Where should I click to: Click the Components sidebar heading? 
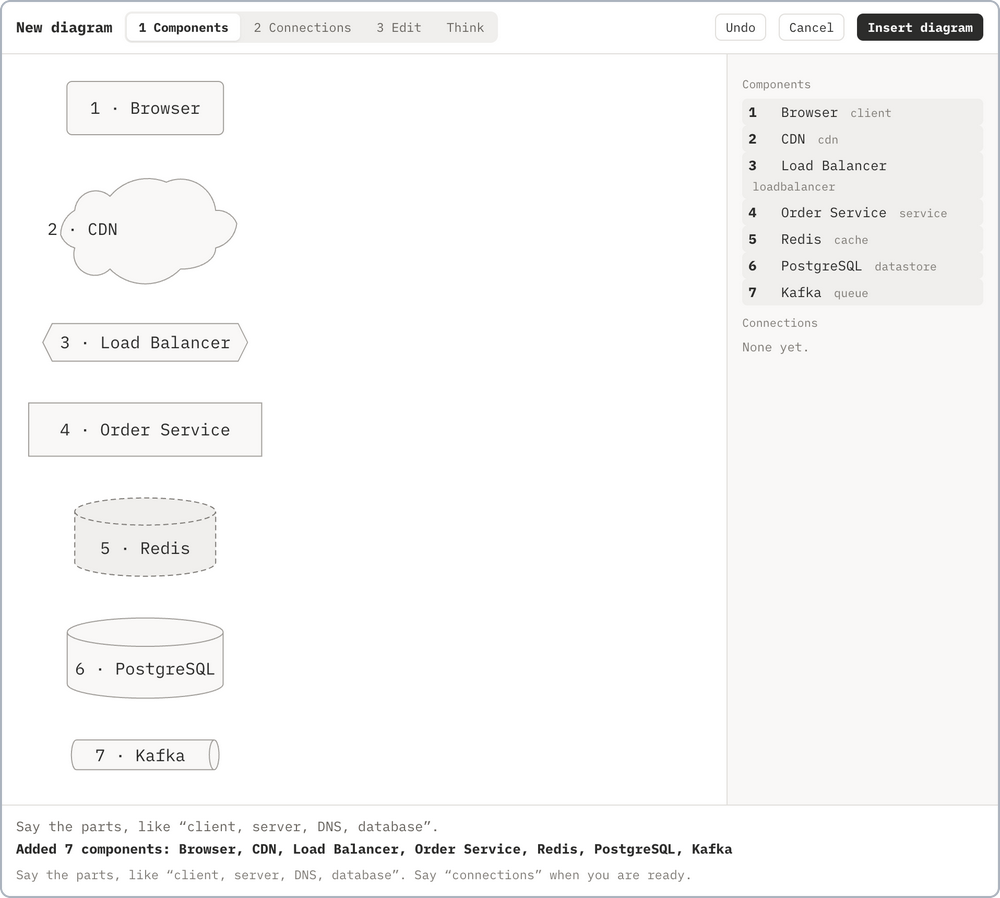[x=776, y=84]
